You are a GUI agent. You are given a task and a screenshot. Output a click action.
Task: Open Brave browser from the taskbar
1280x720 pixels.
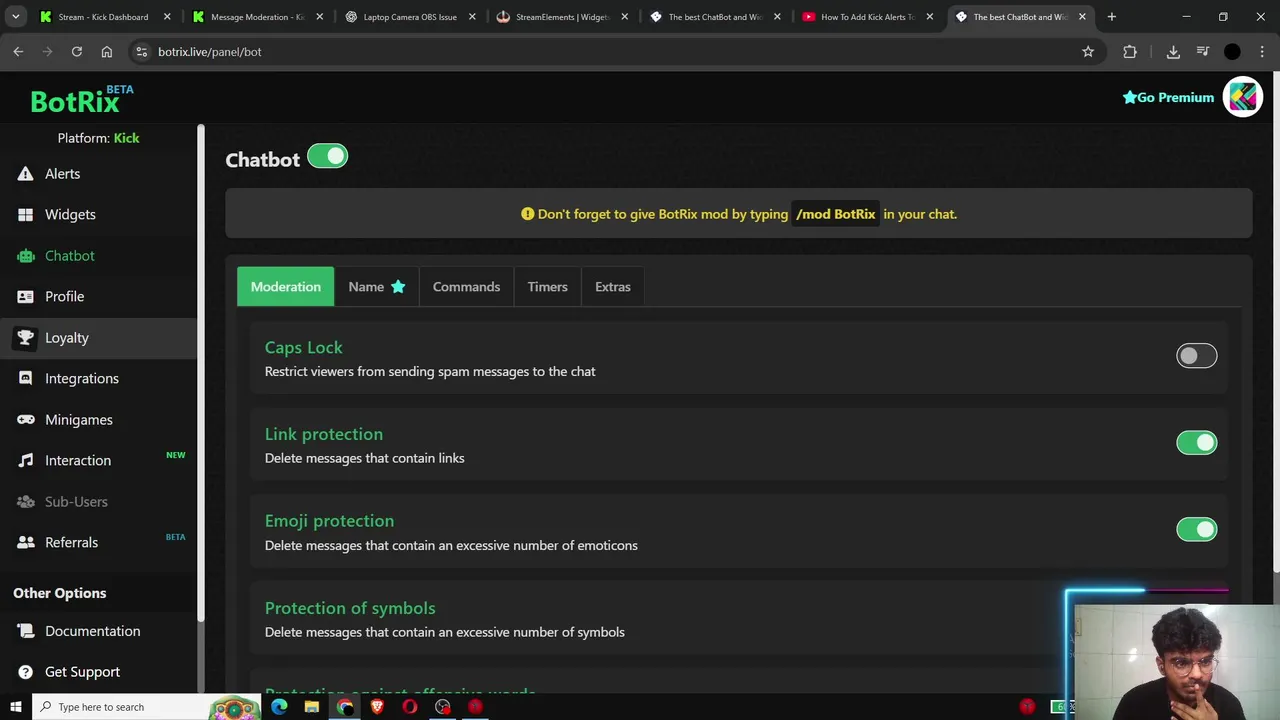pos(377,707)
